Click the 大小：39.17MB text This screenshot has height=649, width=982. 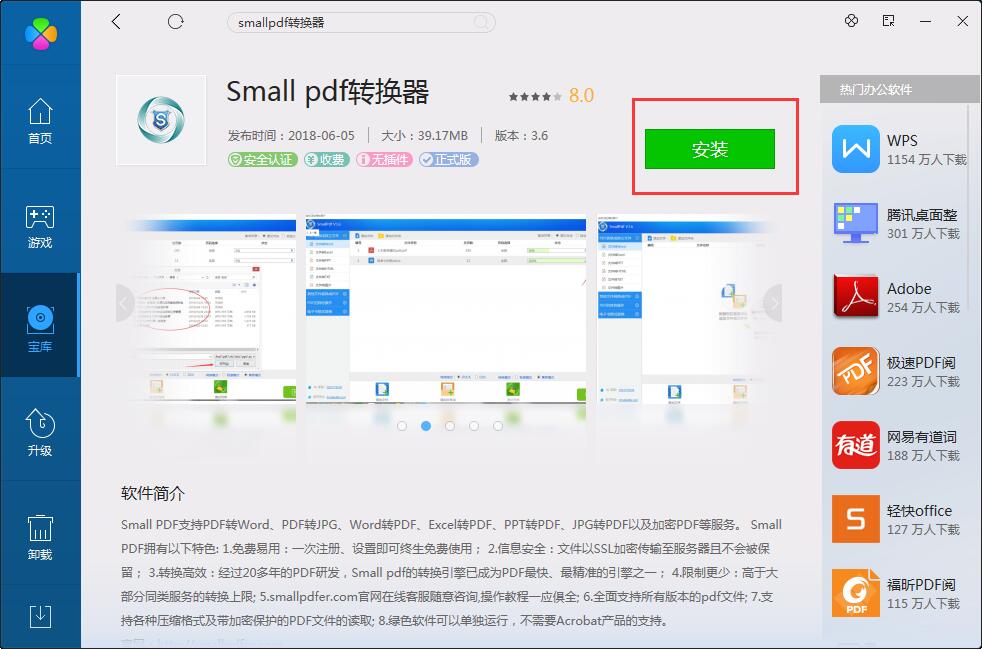point(425,135)
